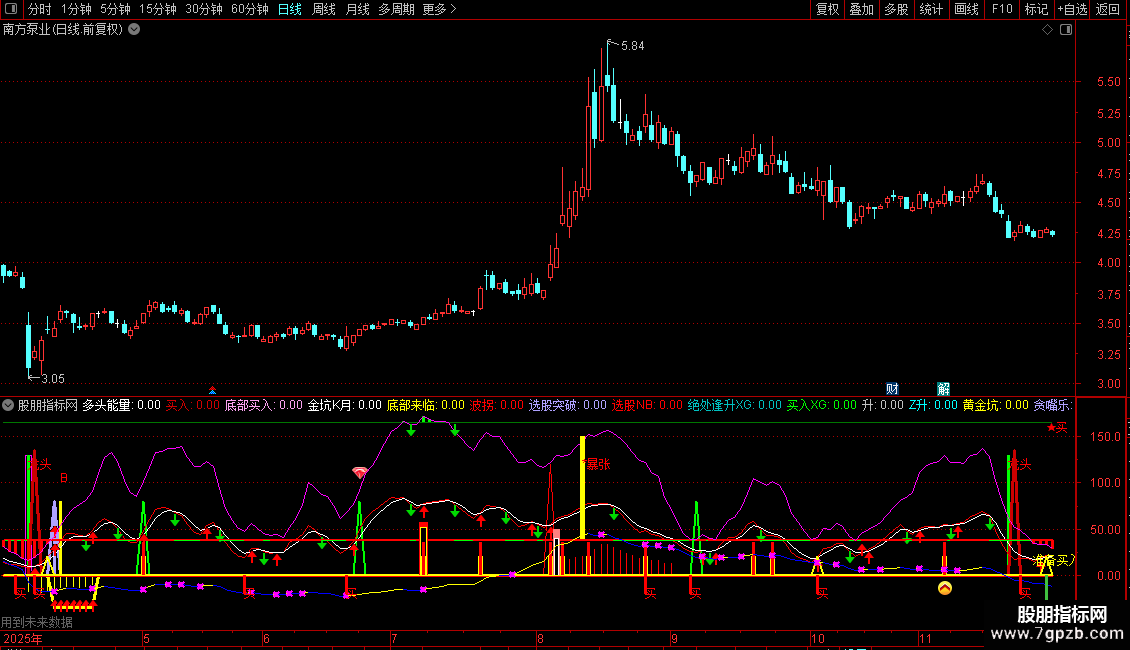
Task: Click the 5.84 high price label
Action: (632, 46)
